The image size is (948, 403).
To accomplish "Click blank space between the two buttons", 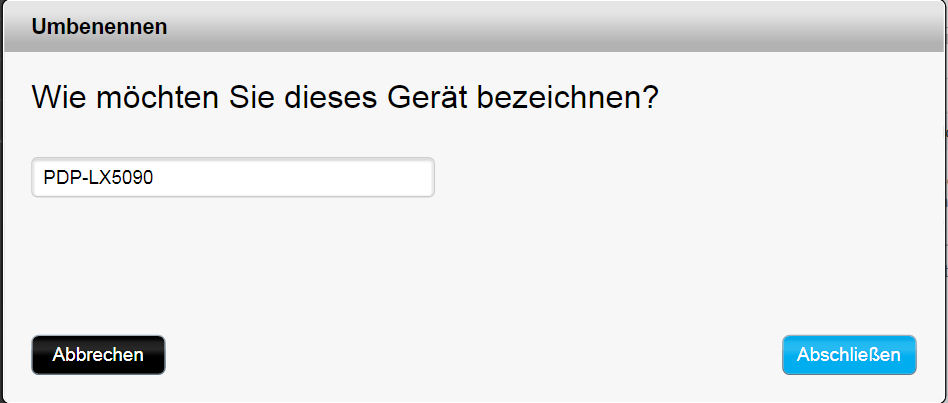I will 470,355.
